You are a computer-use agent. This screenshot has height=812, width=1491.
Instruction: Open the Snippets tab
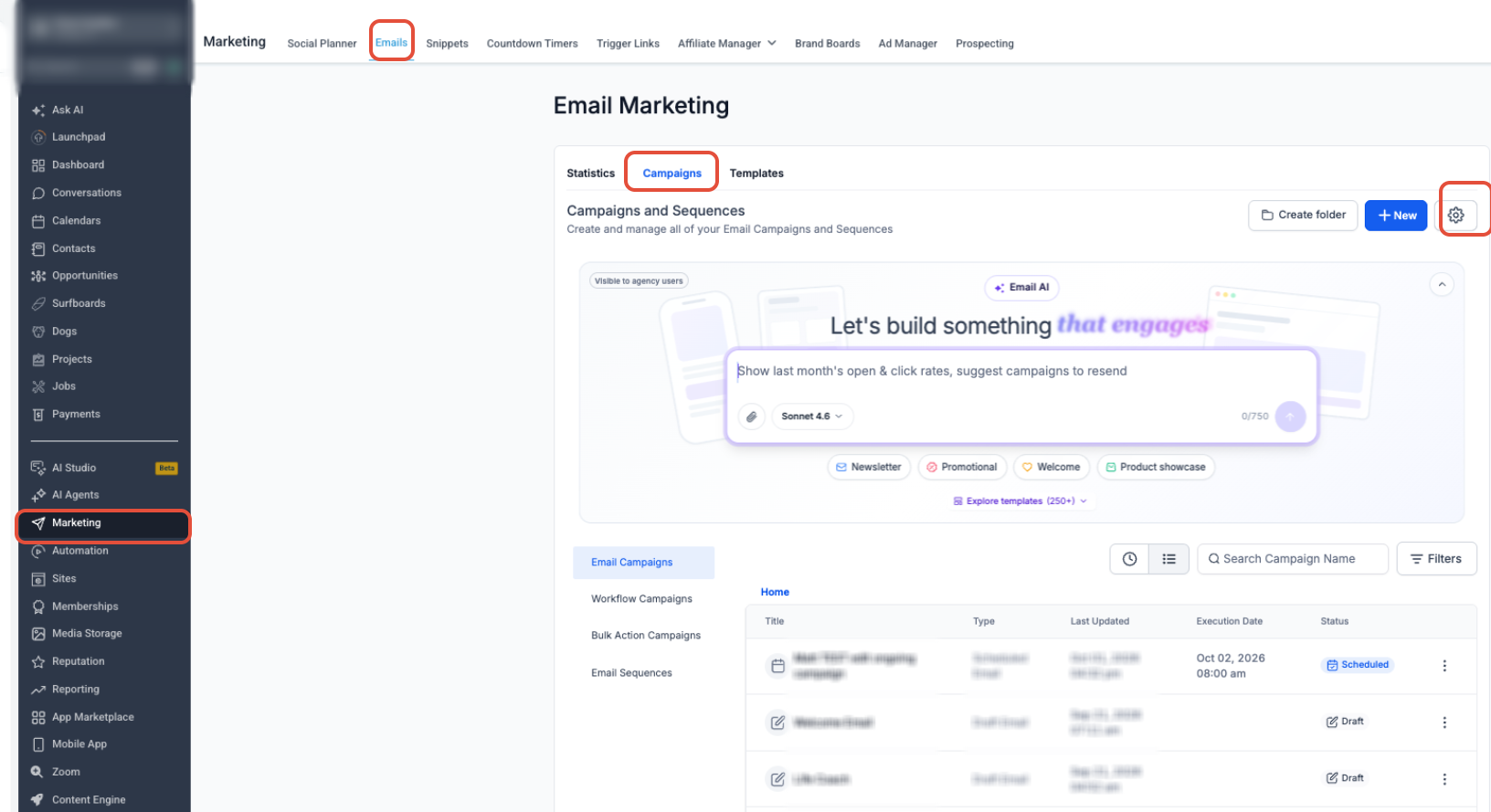click(447, 43)
